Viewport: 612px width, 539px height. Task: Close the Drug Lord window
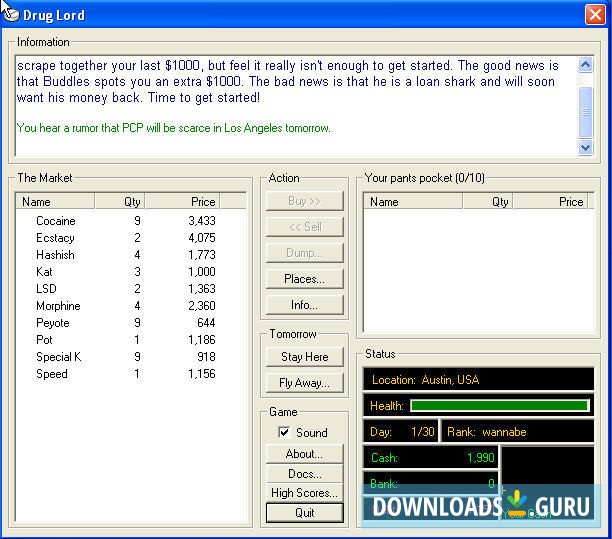pos(594,15)
